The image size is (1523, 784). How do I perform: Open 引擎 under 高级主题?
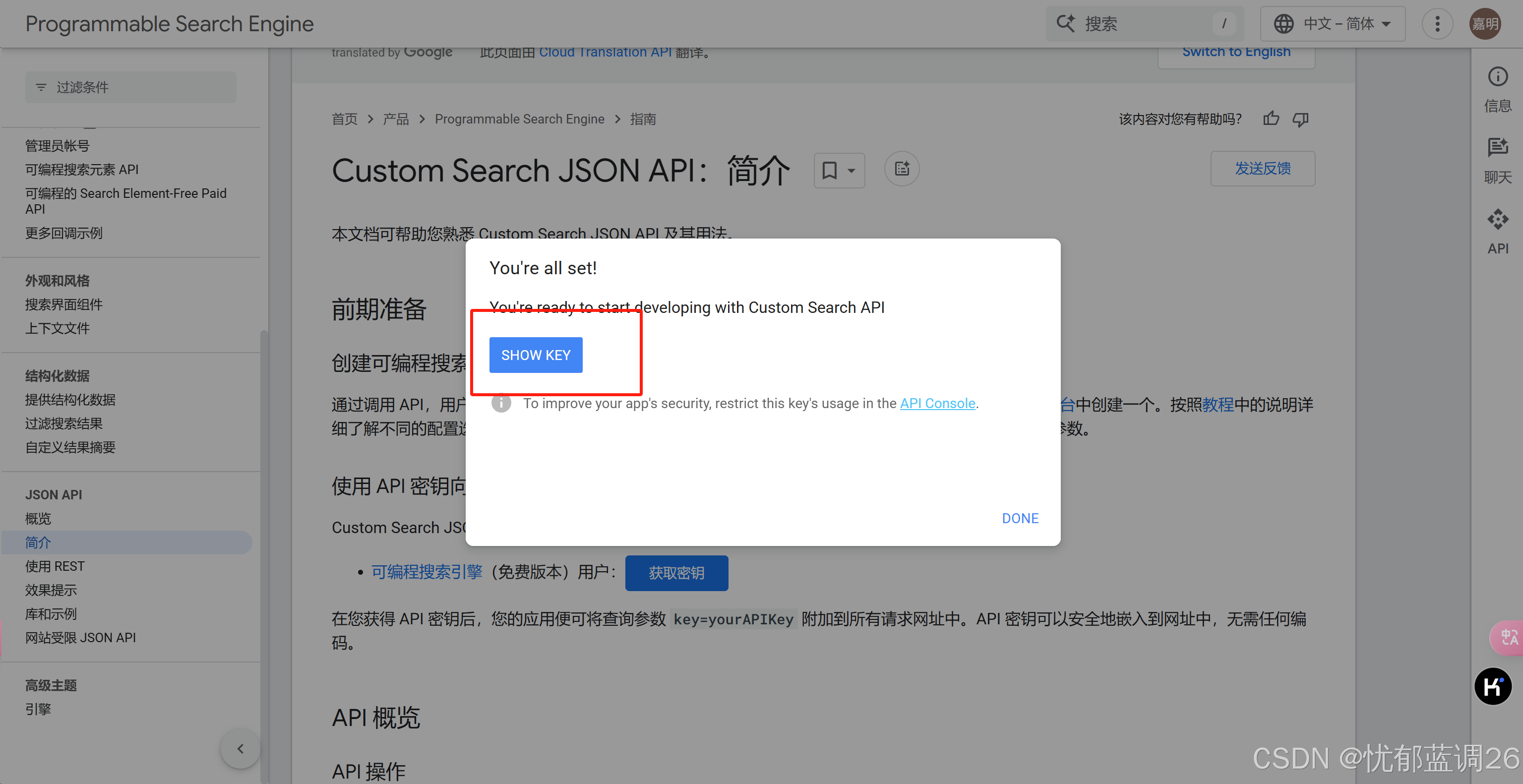coord(38,709)
